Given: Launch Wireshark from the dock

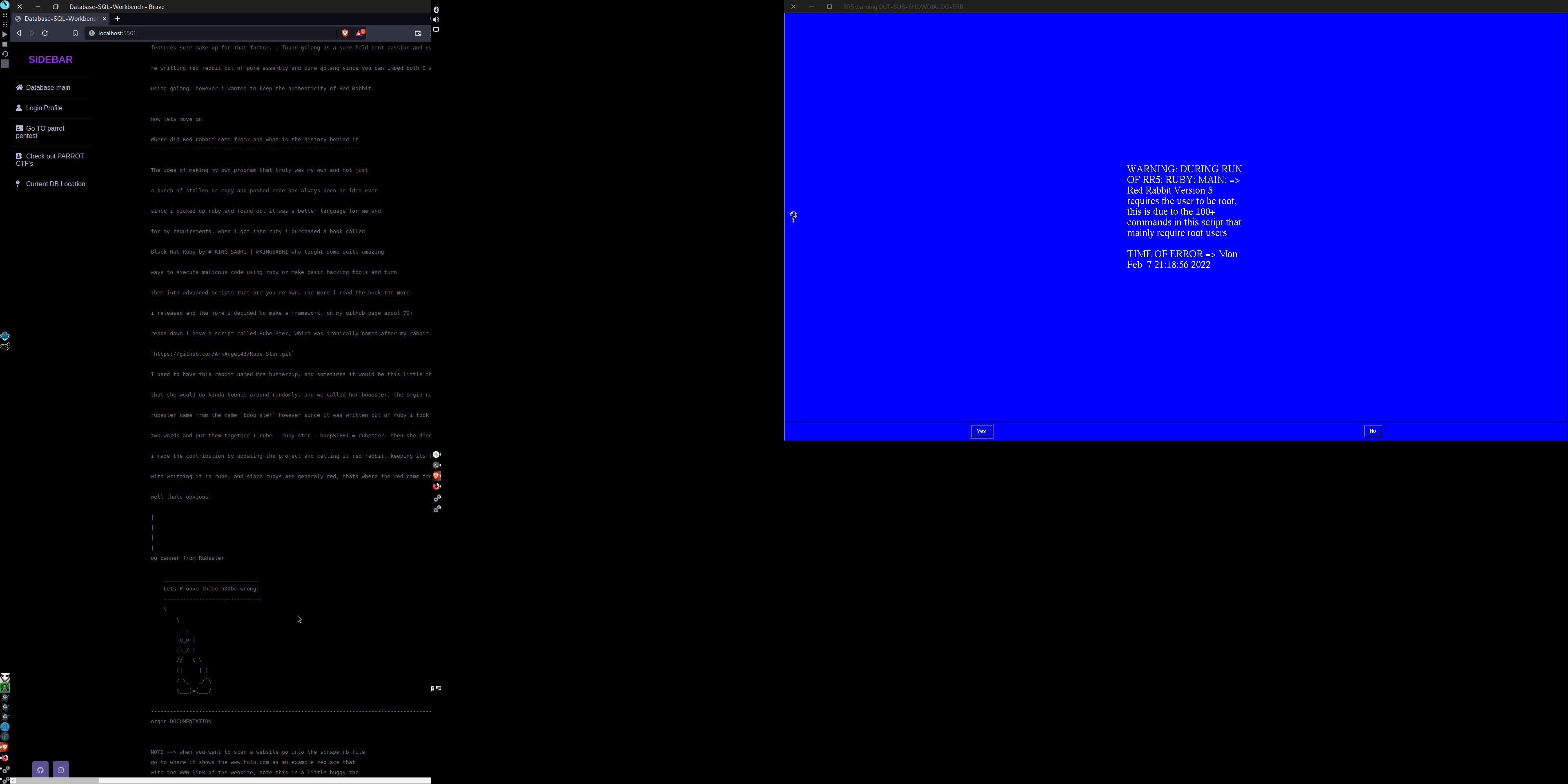Looking at the screenshot, I should [x=5, y=727].
